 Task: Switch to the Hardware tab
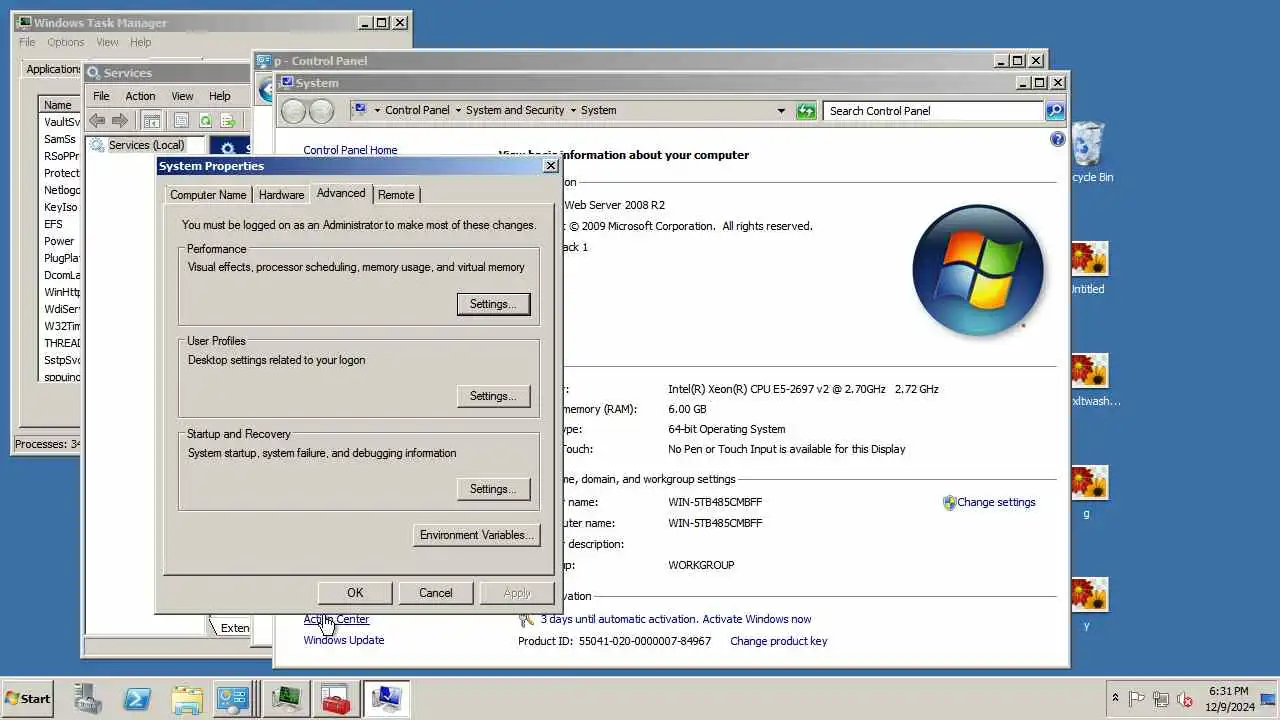click(281, 195)
